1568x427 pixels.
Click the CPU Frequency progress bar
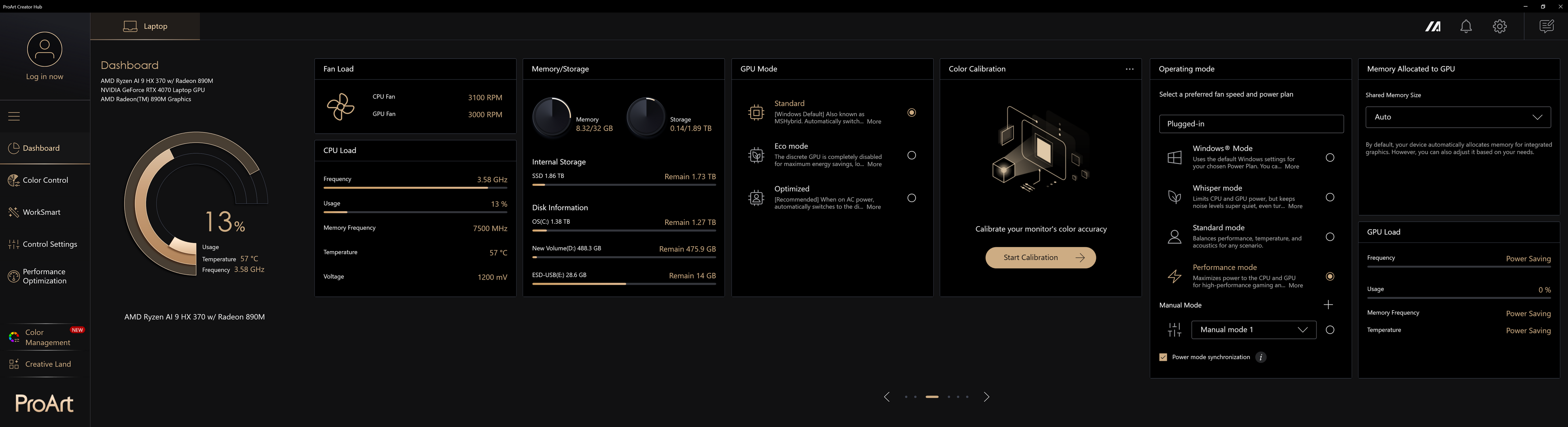(415, 188)
